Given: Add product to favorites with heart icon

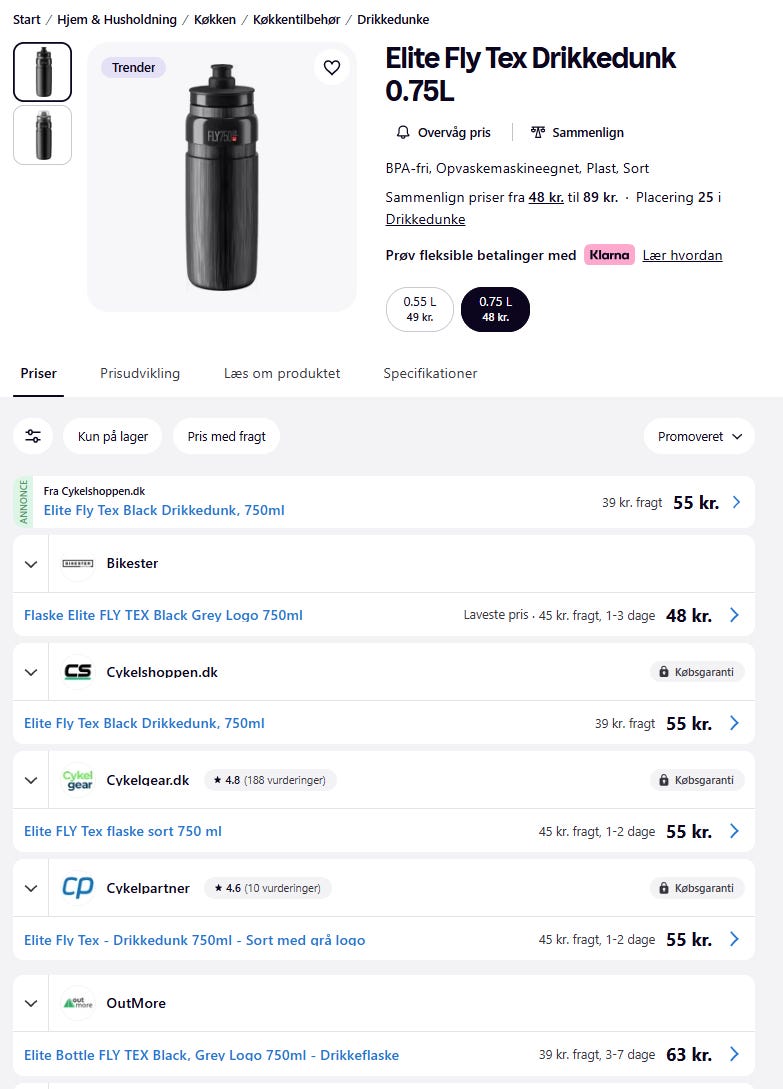Looking at the screenshot, I should coord(332,68).
